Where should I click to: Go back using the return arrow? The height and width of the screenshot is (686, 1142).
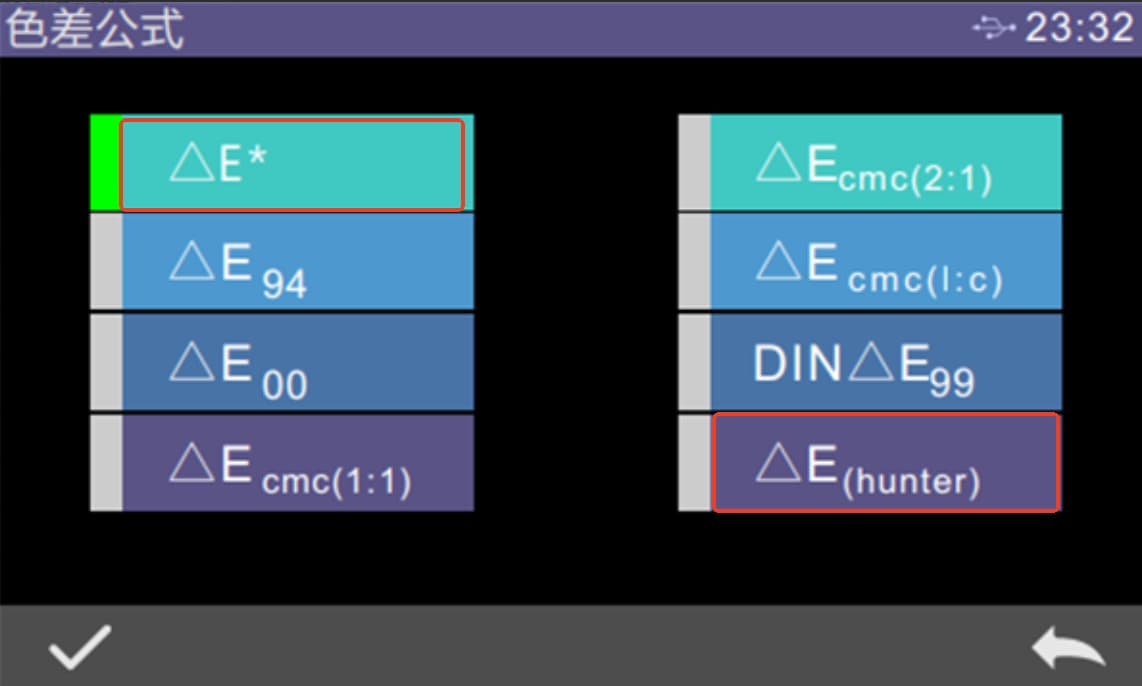click(x=1068, y=649)
